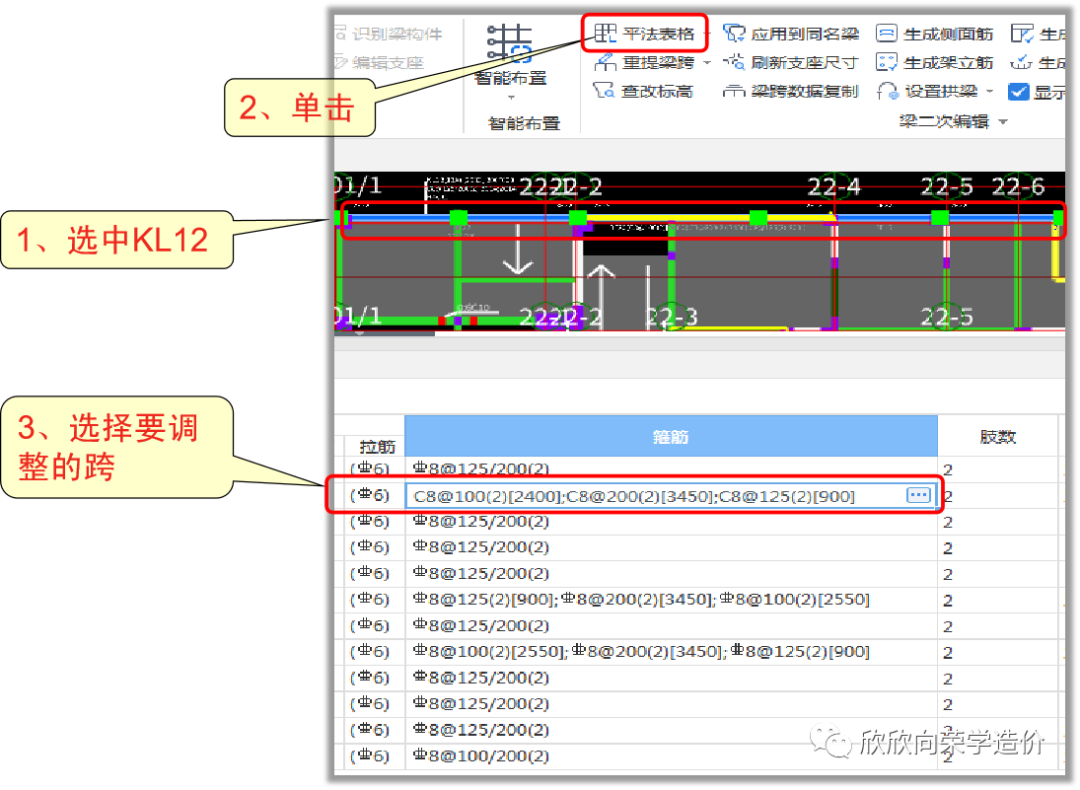Open the 平法表格 tool
The height and width of the screenshot is (790, 1080).
pyautogui.click(x=644, y=33)
